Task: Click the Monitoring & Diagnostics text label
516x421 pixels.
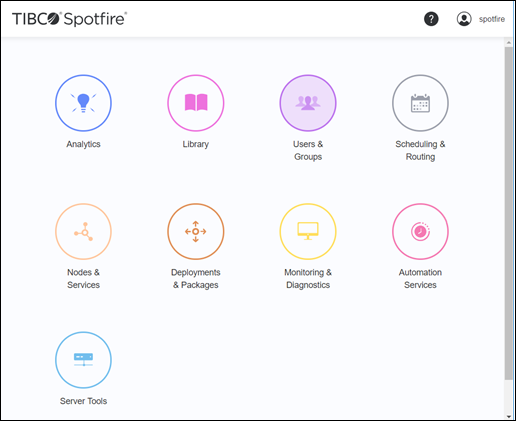Action: [308, 279]
